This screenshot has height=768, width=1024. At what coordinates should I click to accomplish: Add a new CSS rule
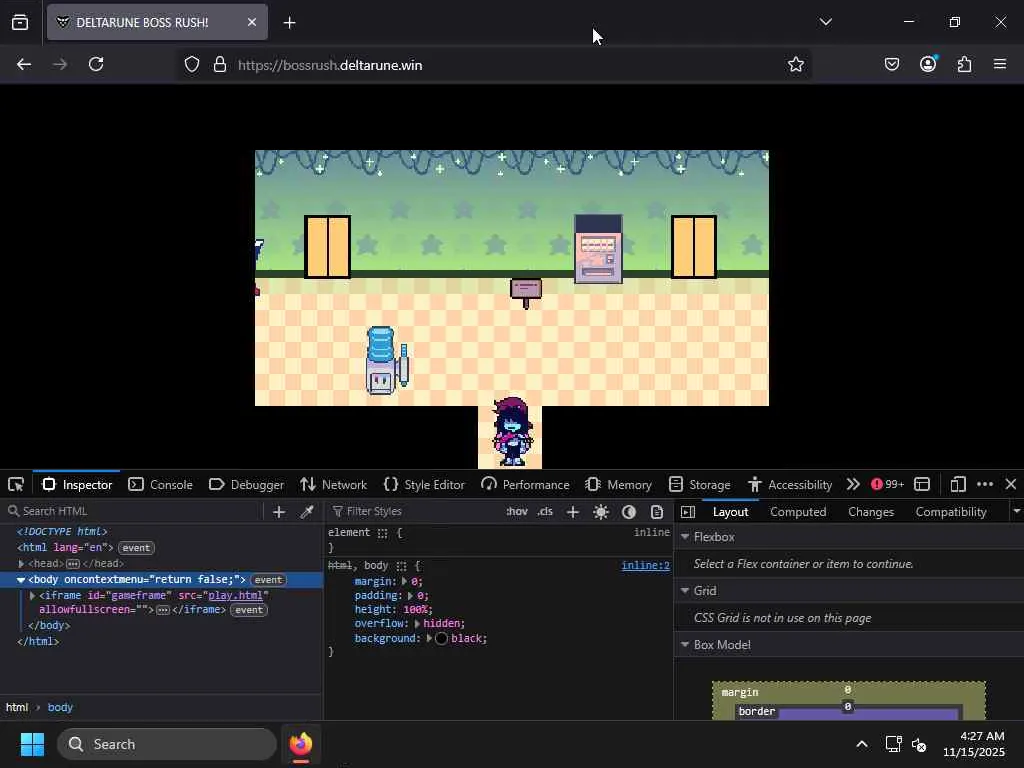(x=573, y=511)
